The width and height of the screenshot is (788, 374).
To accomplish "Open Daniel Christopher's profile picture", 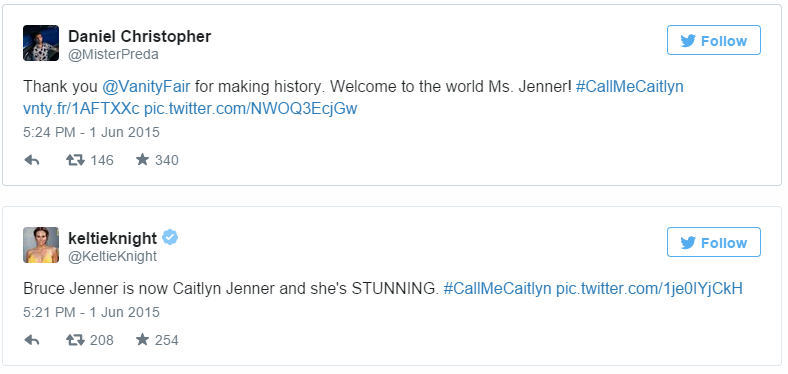I will pos(41,43).
